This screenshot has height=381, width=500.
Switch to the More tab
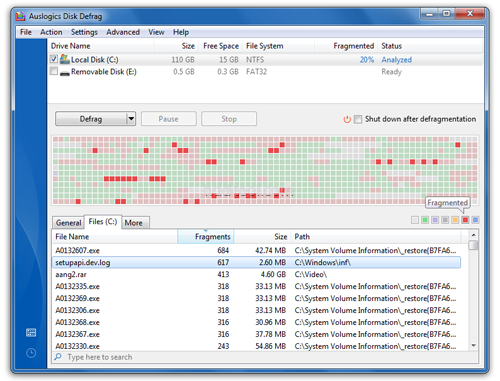(134, 223)
